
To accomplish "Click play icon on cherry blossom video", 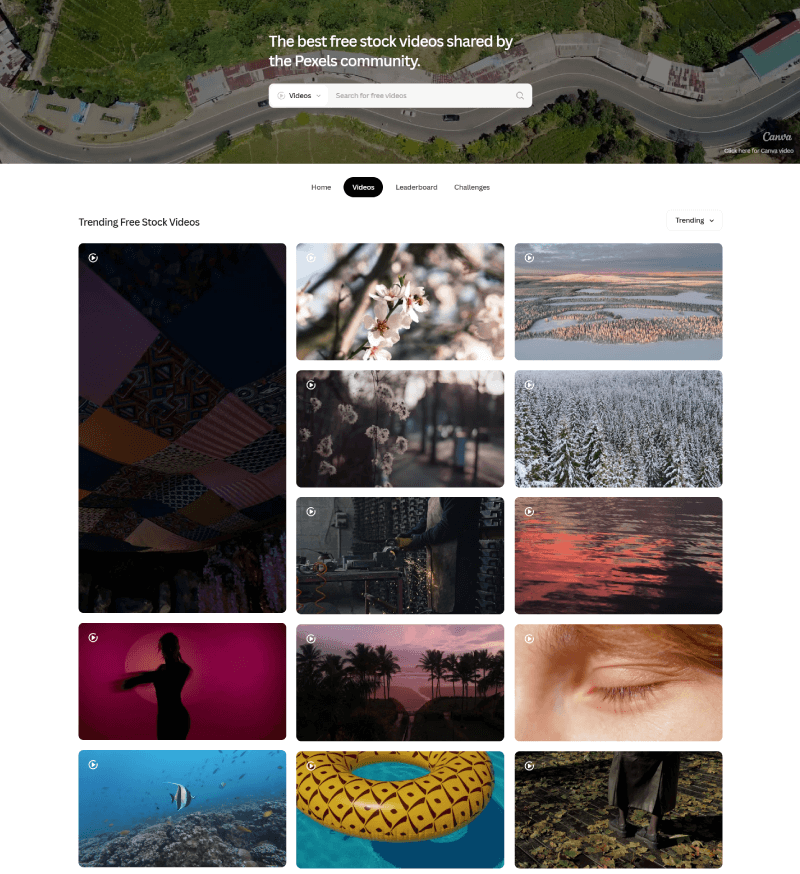I will pos(311,258).
